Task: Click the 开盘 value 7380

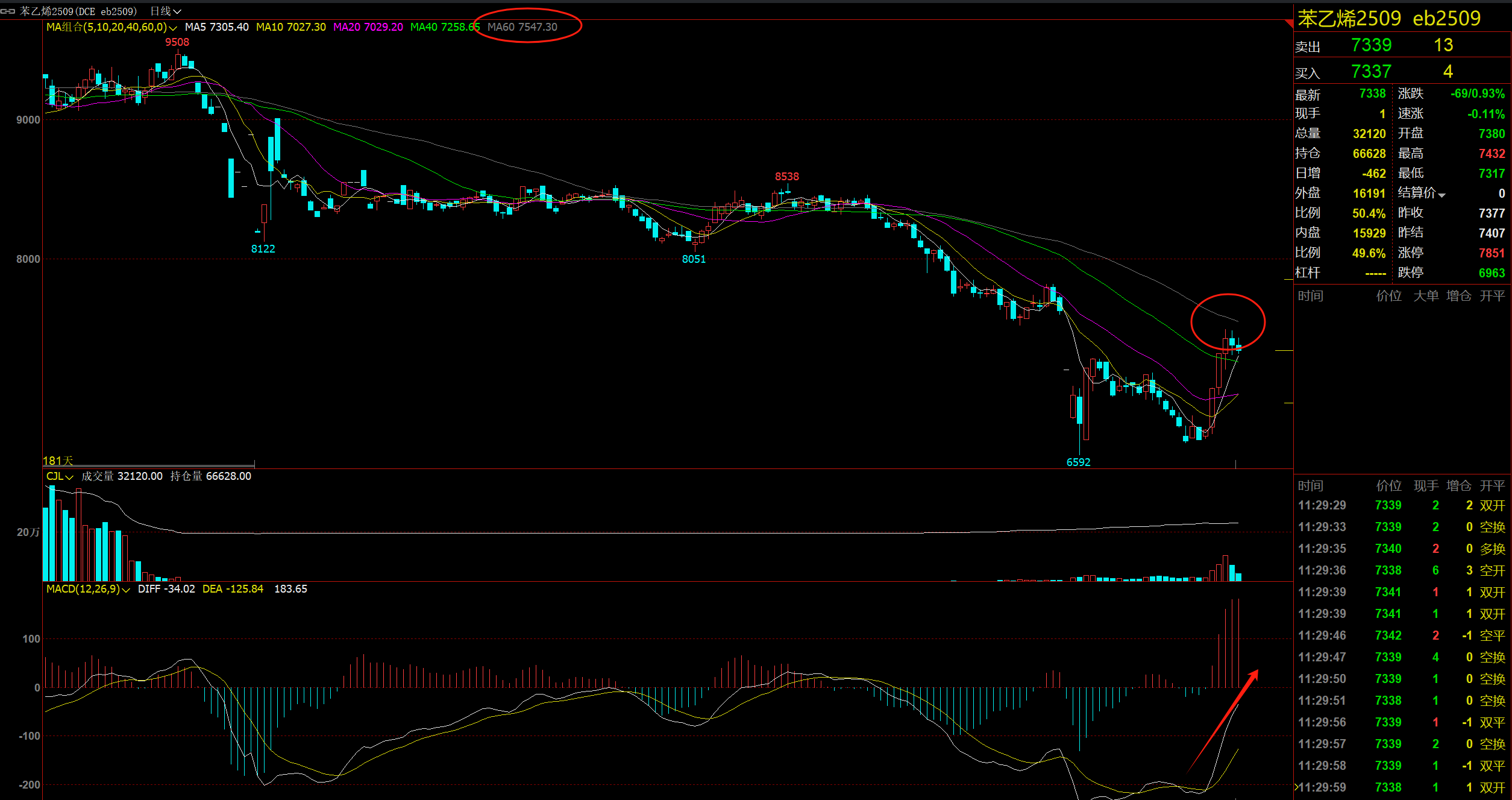Action: click(x=1492, y=134)
